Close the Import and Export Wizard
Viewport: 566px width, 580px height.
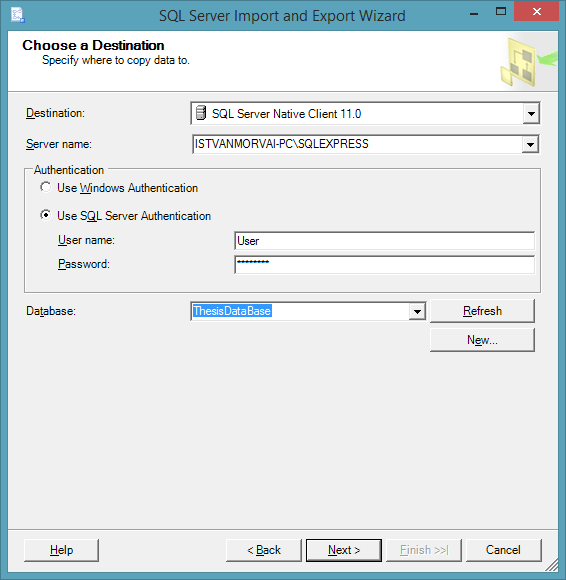click(536, 11)
